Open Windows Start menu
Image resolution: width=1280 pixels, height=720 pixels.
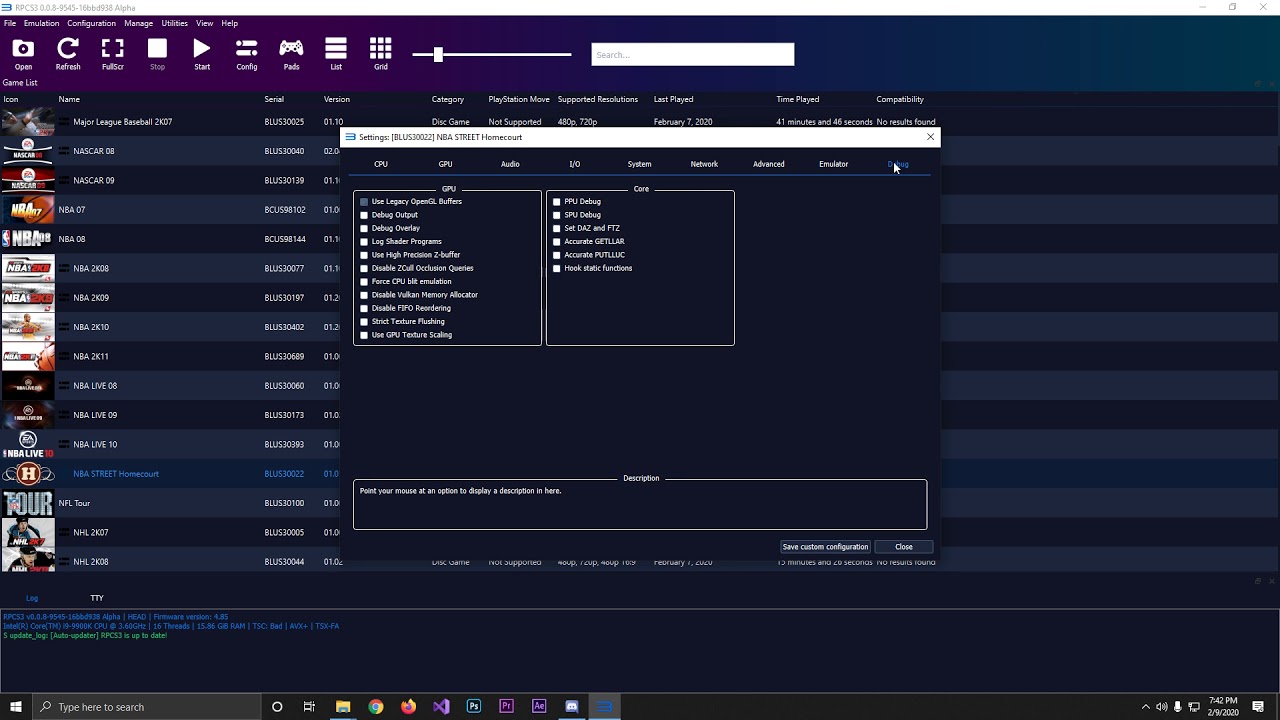16,707
